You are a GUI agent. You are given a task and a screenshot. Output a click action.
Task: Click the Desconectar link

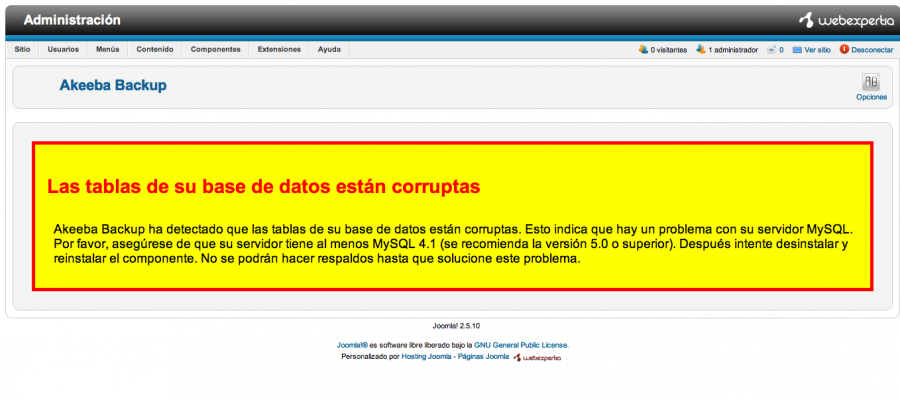tap(872, 50)
